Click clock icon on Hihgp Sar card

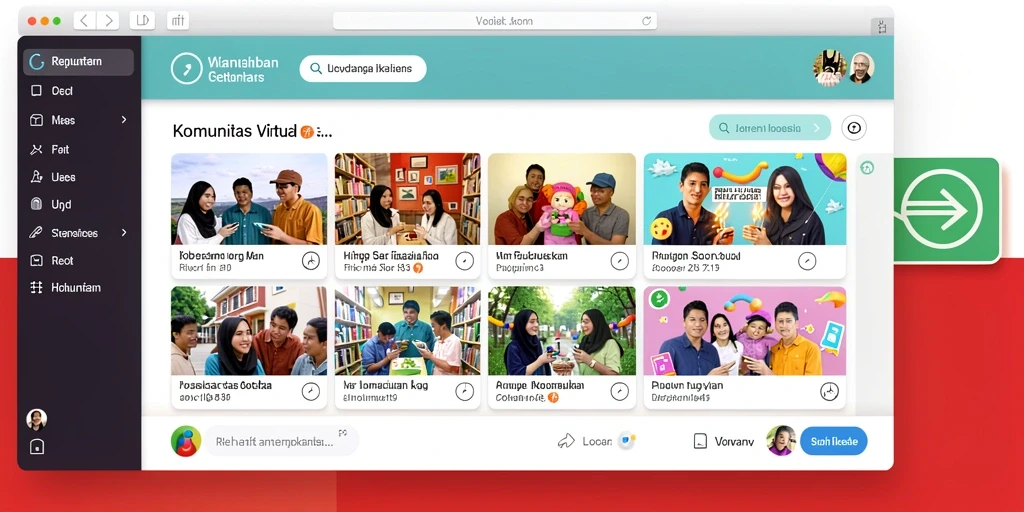[464, 261]
